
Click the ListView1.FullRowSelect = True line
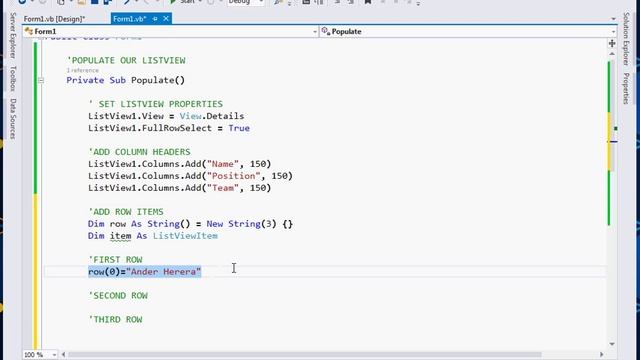[x=169, y=128]
